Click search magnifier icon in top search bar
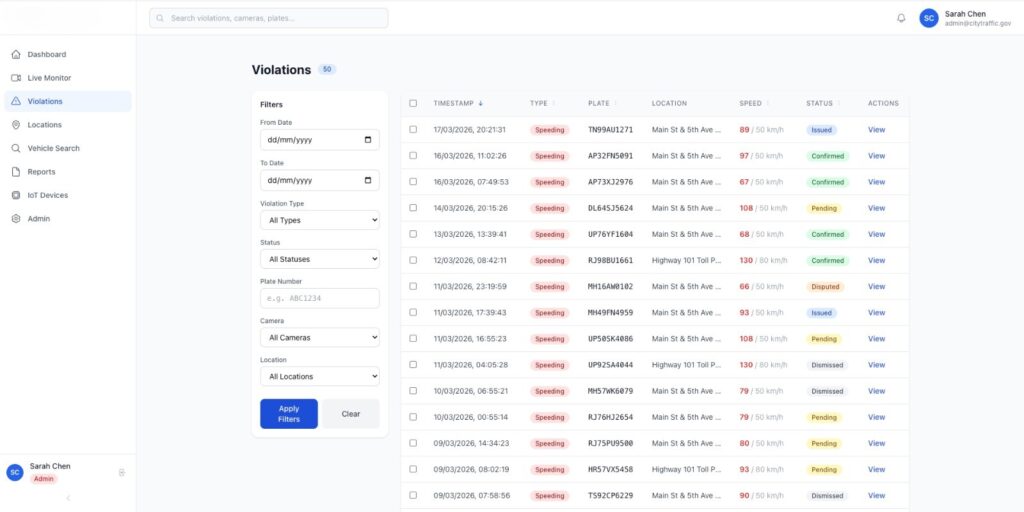 tap(160, 18)
